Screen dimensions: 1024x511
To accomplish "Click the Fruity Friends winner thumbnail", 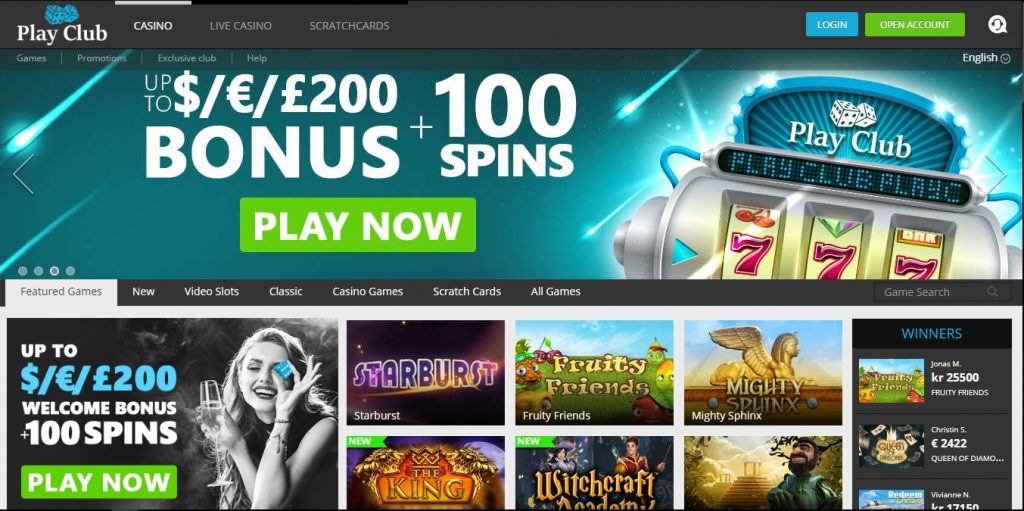I will click(891, 380).
